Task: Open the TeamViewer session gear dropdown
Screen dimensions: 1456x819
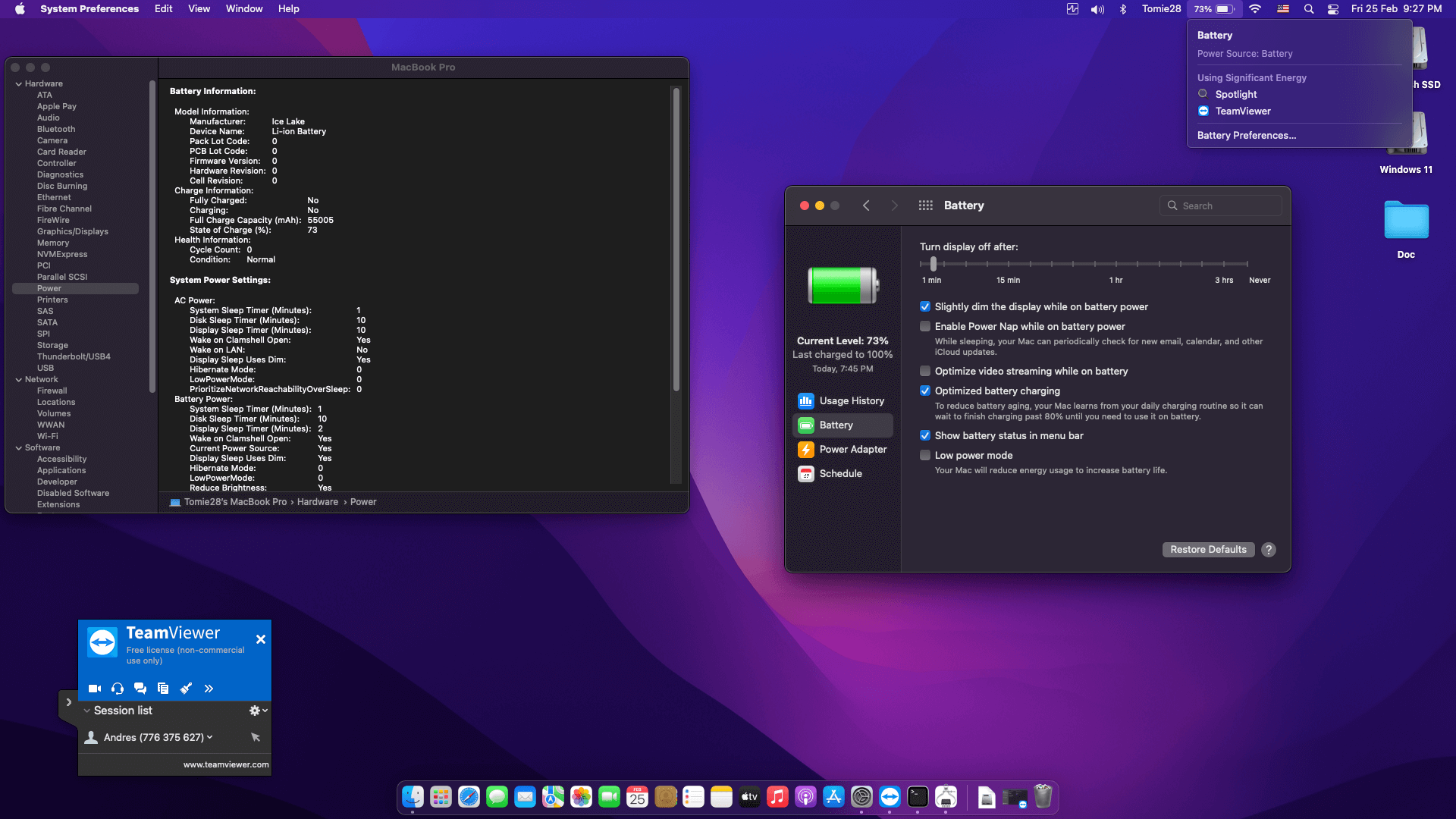Action: [x=258, y=711]
